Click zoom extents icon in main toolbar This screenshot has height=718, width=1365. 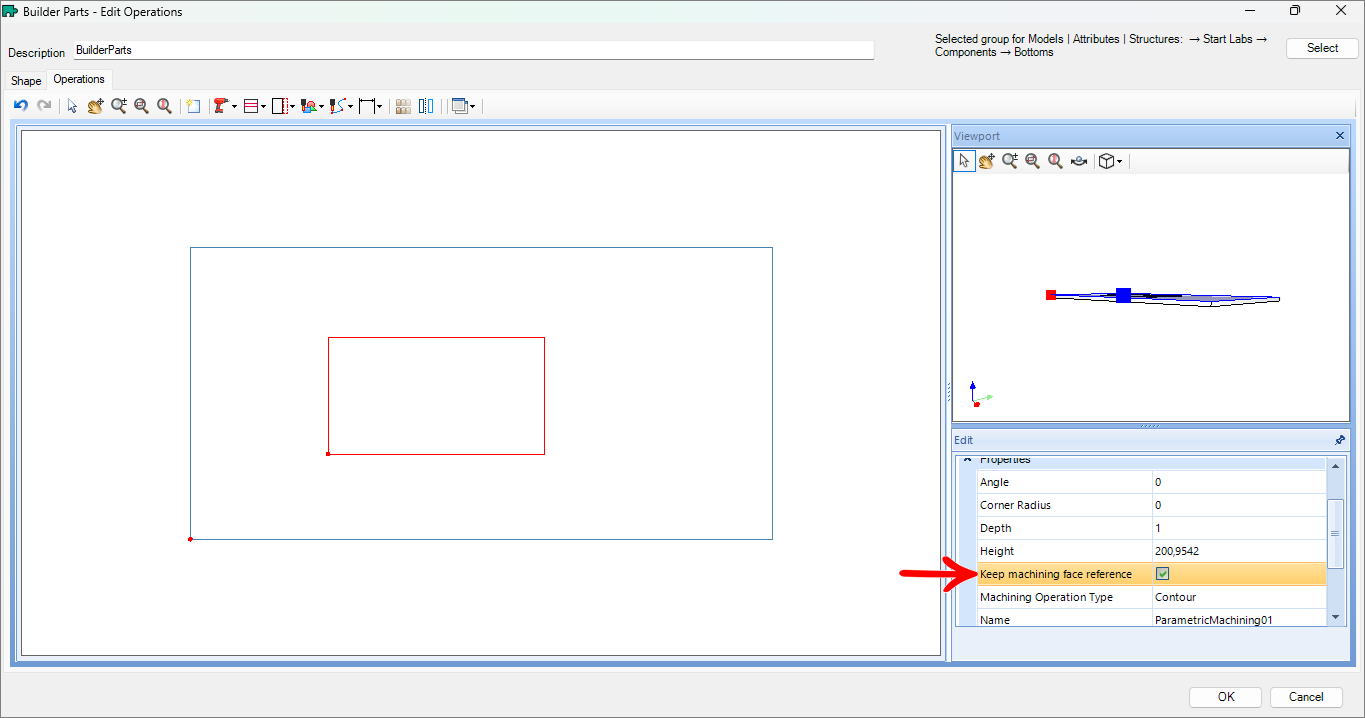141,105
